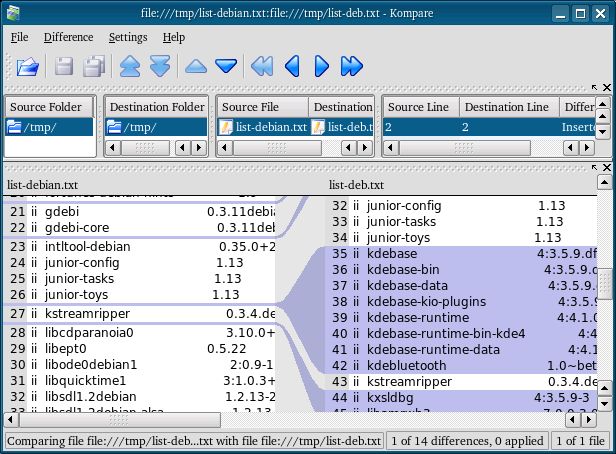616x454 pixels.
Task: Click list-debian.txt pane title label
Action: (x=42, y=185)
